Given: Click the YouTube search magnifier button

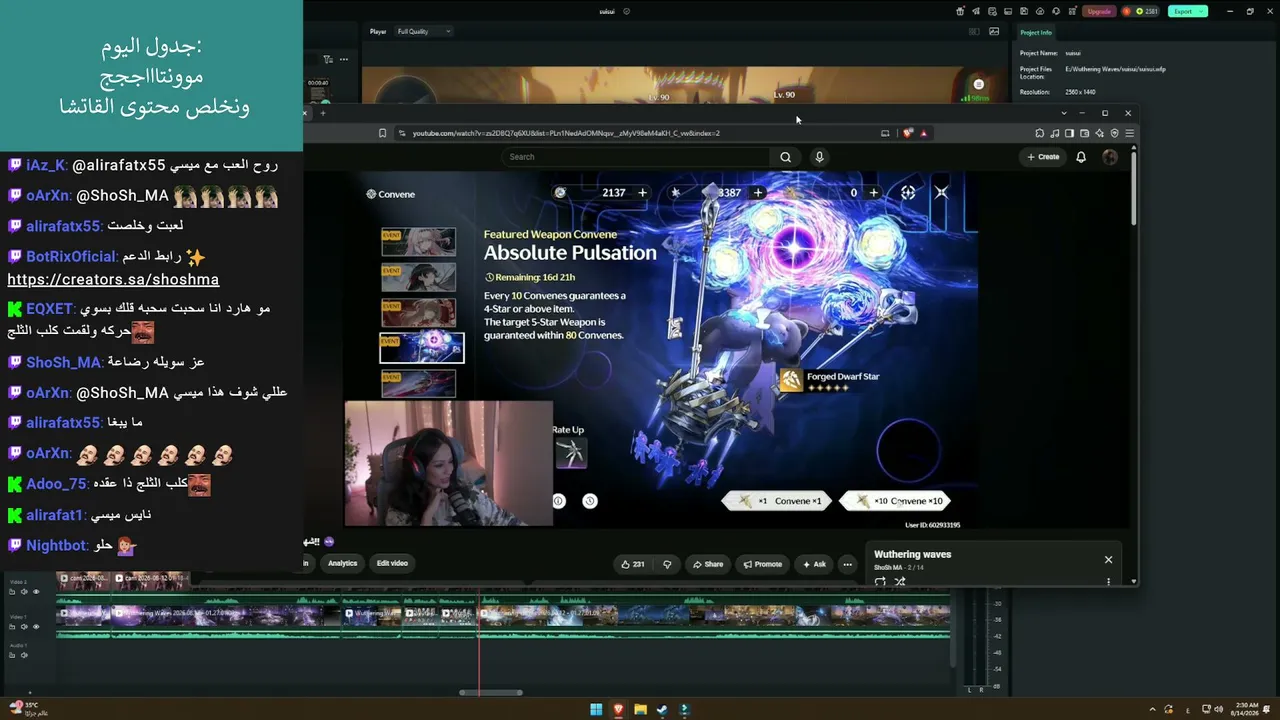Looking at the screenshot, I should point(785,157).
